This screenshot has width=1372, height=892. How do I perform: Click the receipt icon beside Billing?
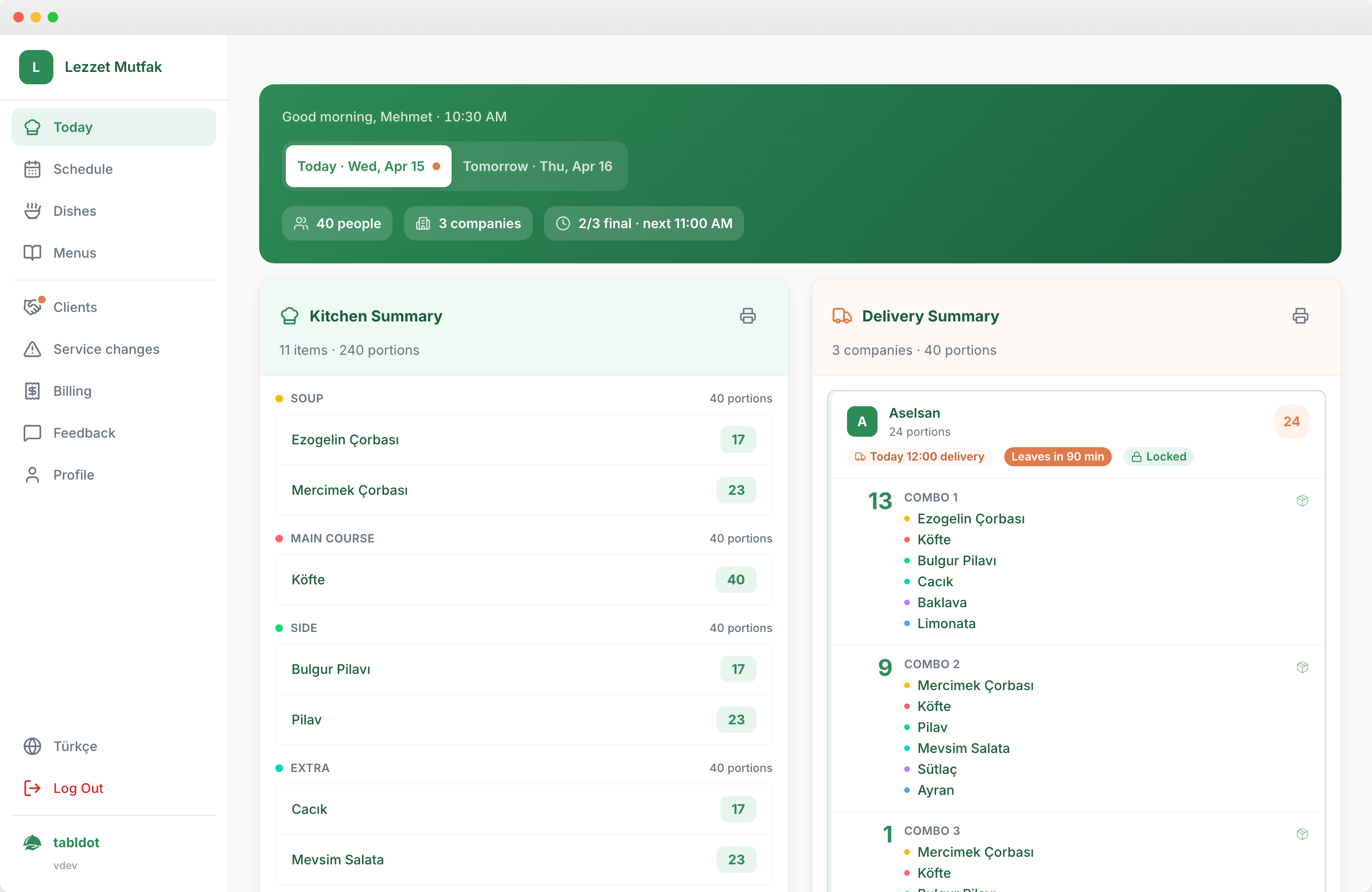click(32, 391)
